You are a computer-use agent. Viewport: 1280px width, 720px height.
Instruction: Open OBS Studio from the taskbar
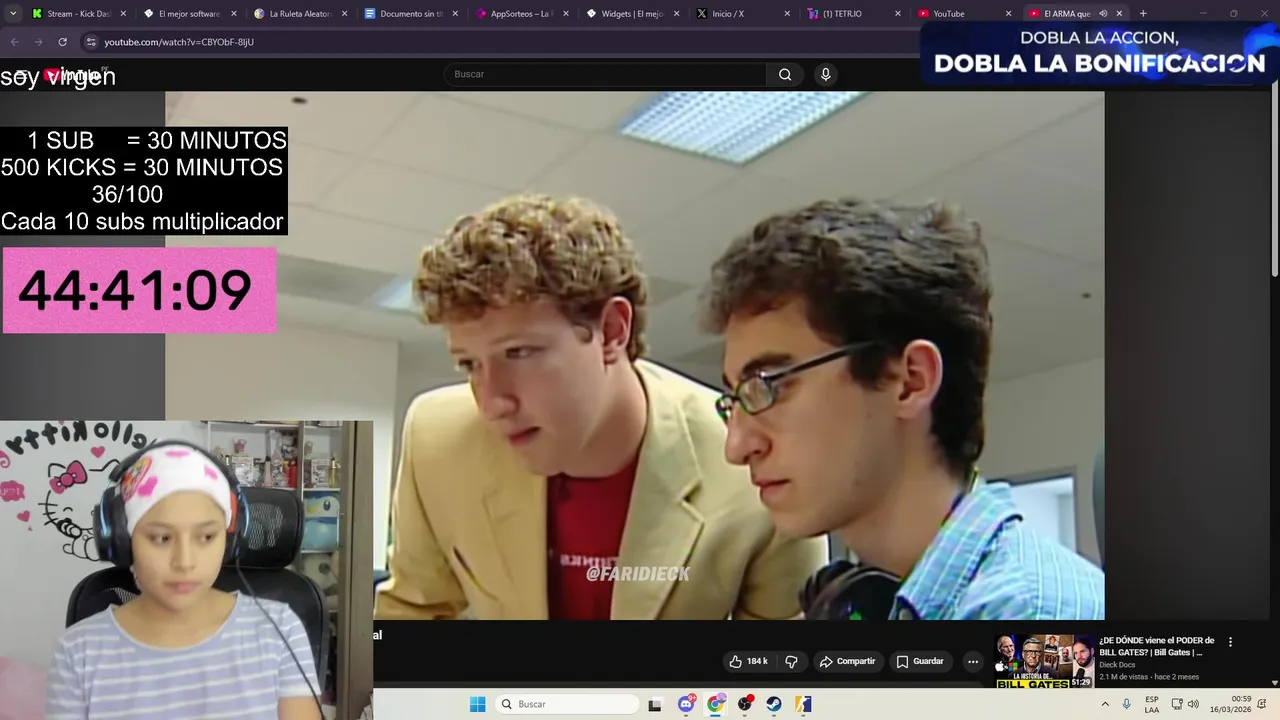745,704
